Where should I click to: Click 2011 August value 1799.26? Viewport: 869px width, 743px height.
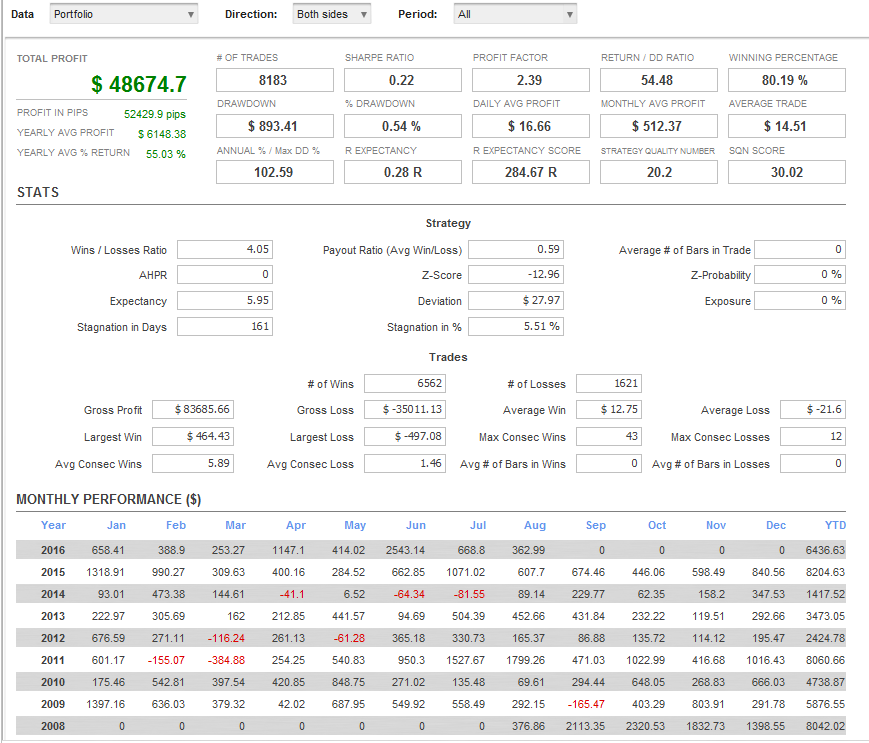tap(525, 660)
